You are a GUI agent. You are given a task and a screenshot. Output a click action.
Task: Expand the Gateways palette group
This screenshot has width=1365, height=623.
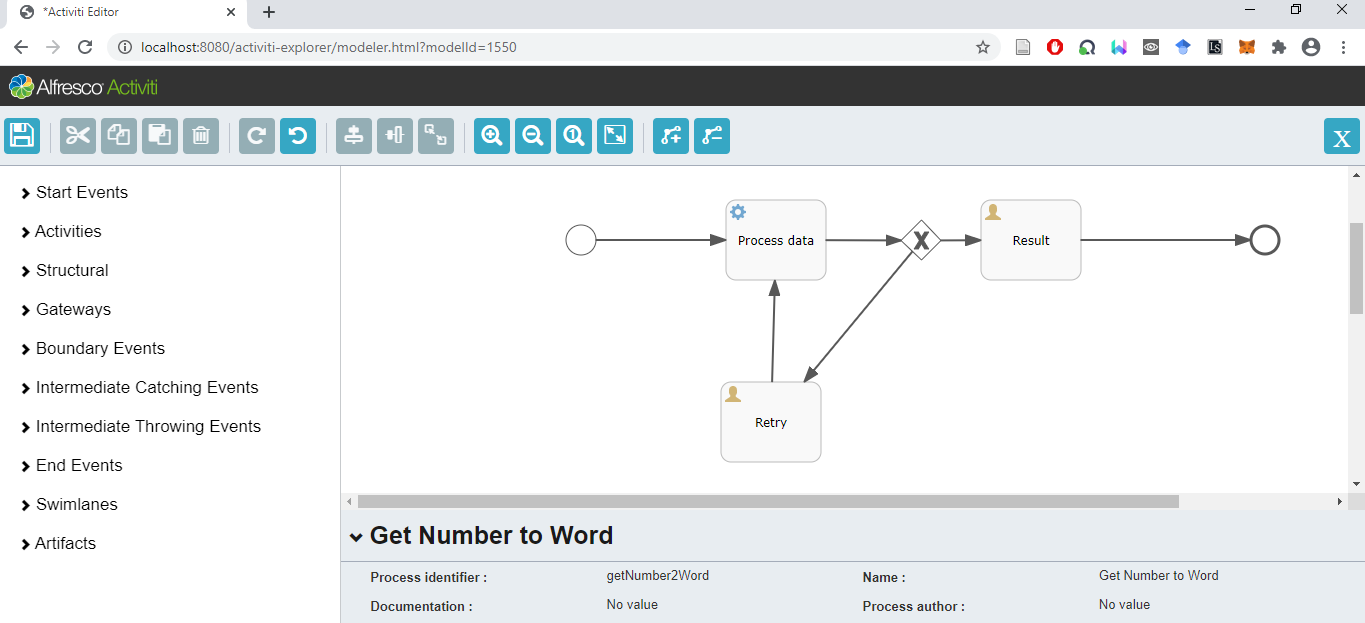[73, 310]
